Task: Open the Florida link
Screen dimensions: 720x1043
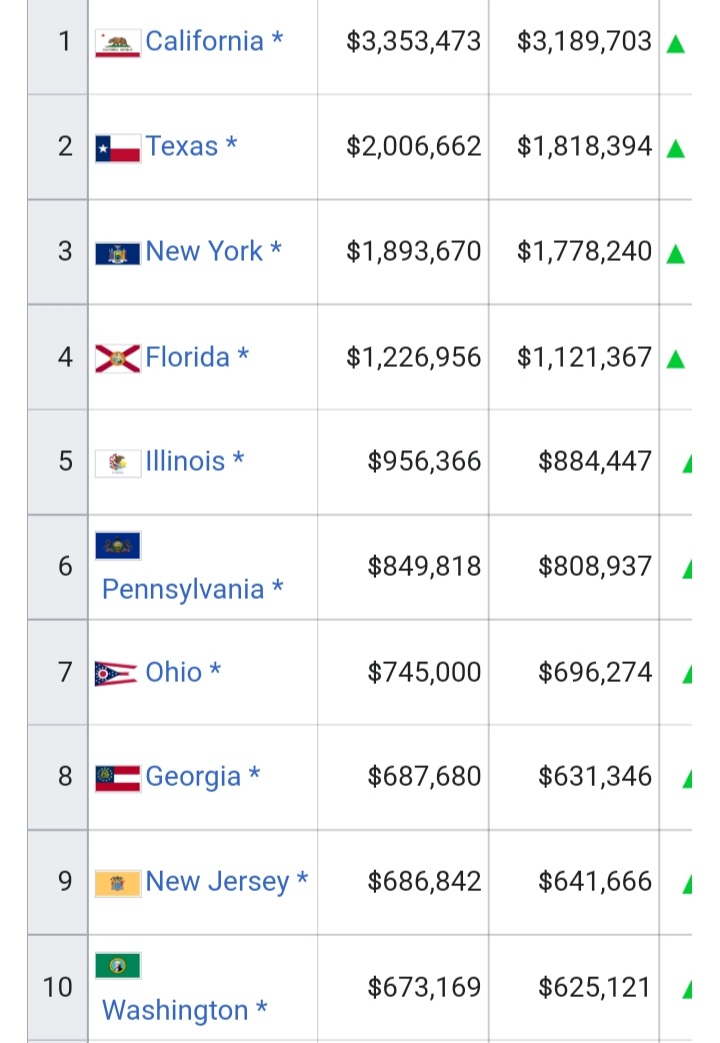Action: click(x=187, y=357)
